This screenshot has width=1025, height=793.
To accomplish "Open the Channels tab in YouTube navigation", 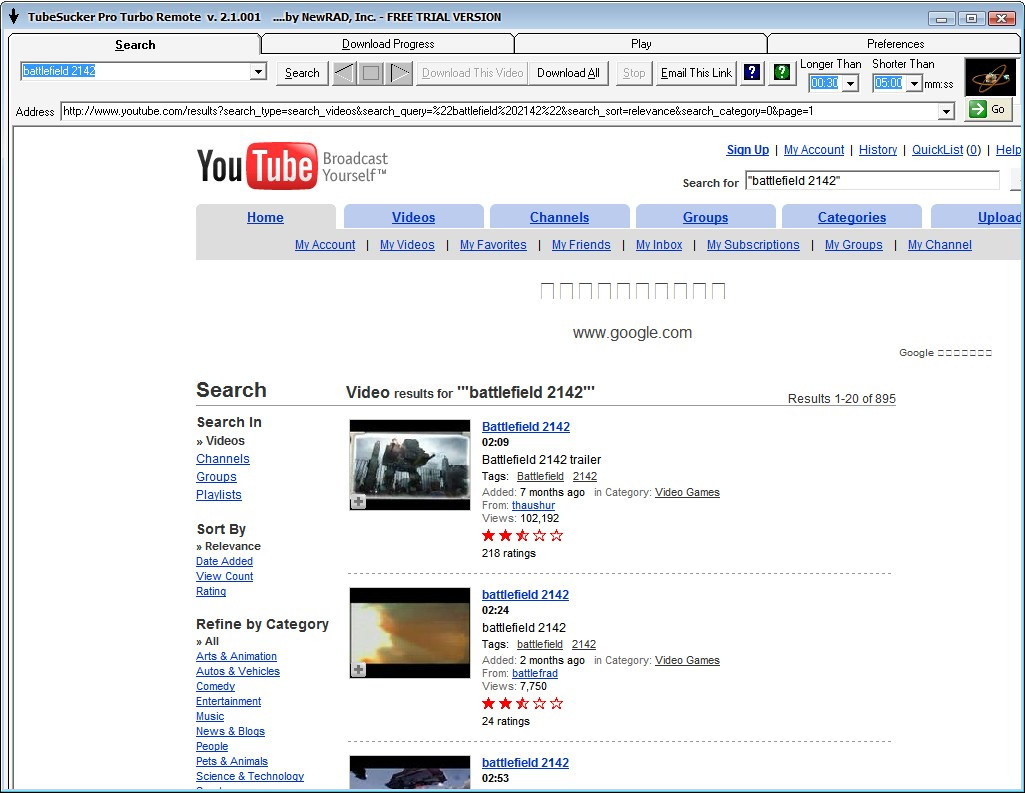I will point(560,217).
